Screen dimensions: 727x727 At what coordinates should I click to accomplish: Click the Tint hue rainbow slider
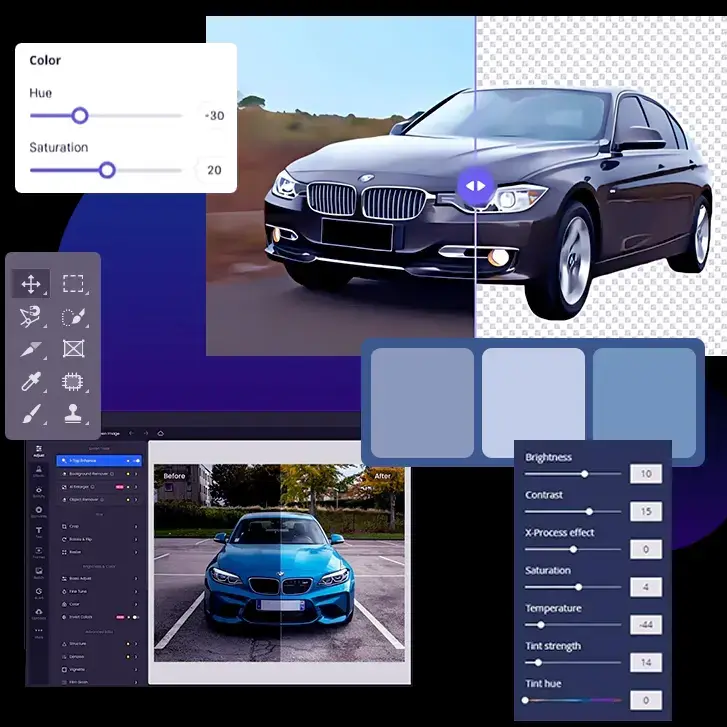coord(573,700)
